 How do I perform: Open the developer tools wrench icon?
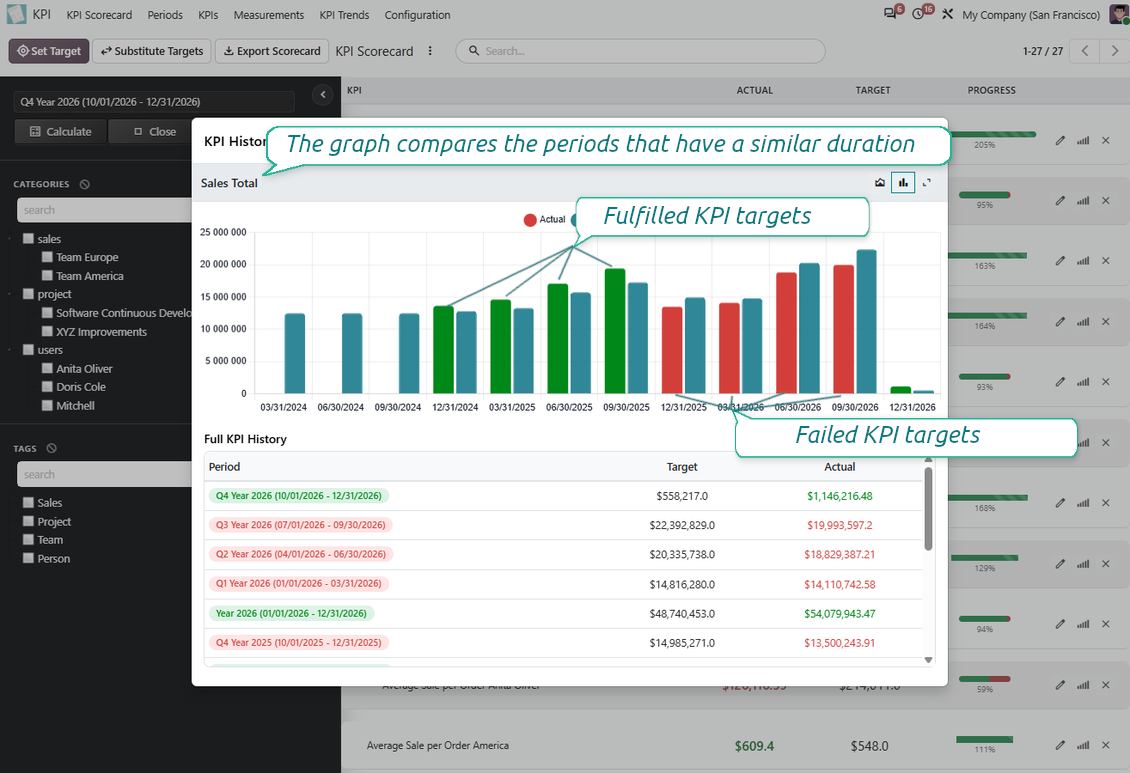(x=948, y=14)
